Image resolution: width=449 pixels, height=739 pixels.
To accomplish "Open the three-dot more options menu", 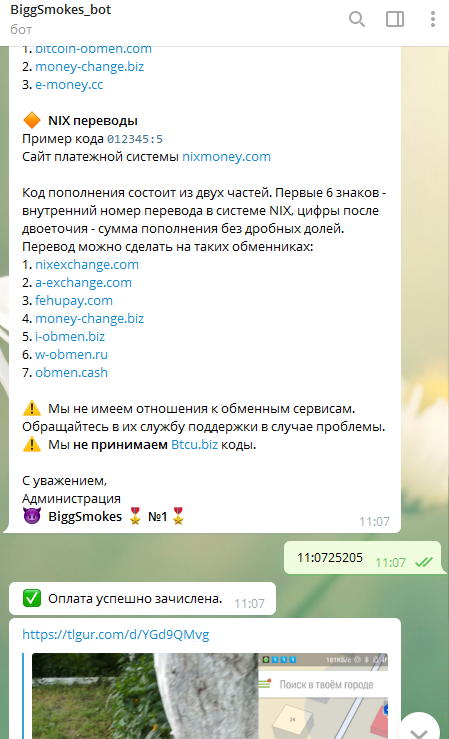I will point(433,19).
